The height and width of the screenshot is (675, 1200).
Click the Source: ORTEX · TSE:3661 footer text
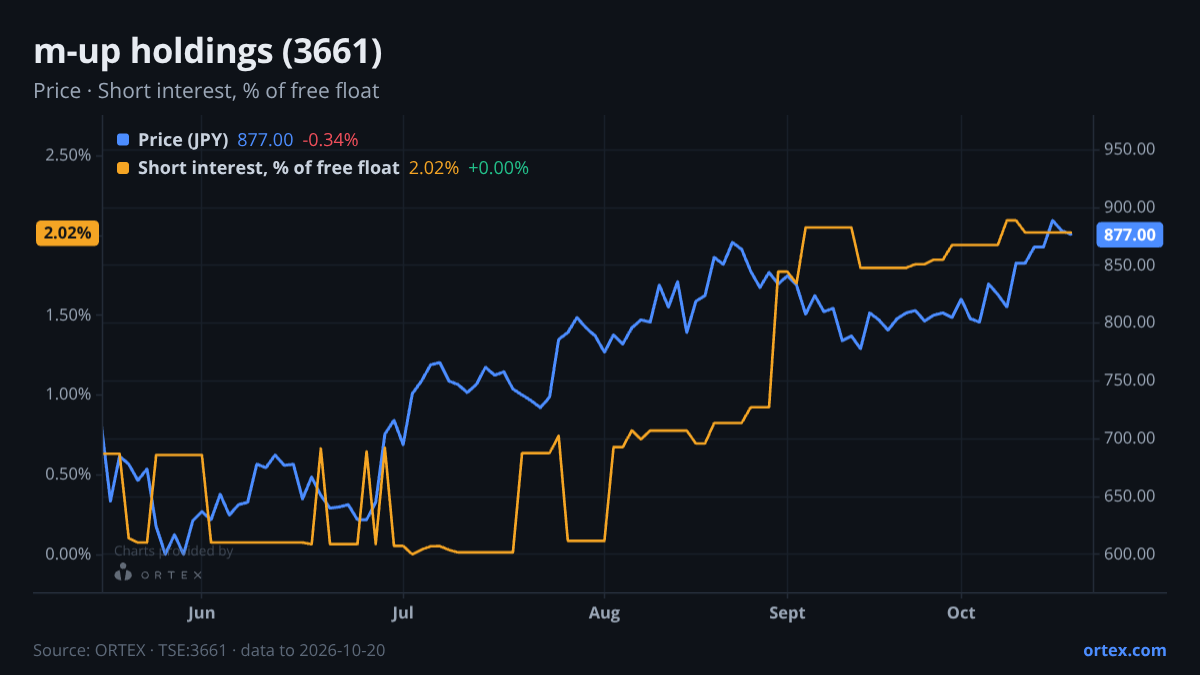(209, 650)
